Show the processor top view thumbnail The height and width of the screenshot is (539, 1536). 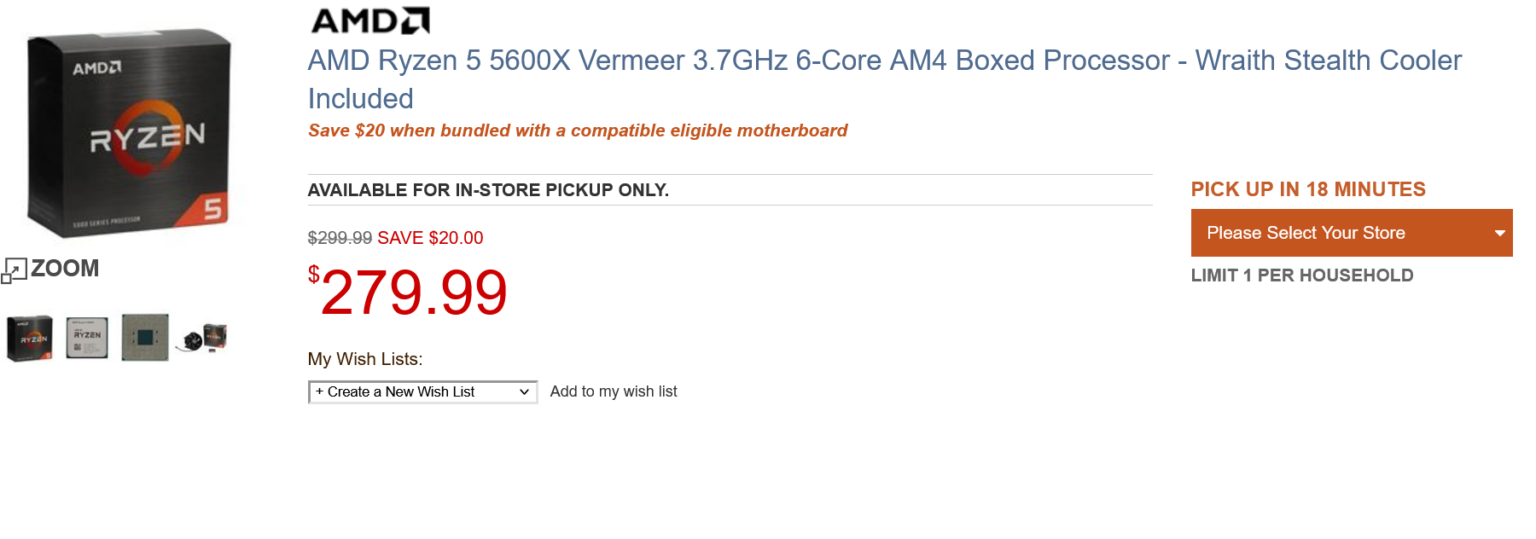click(87, 337)
